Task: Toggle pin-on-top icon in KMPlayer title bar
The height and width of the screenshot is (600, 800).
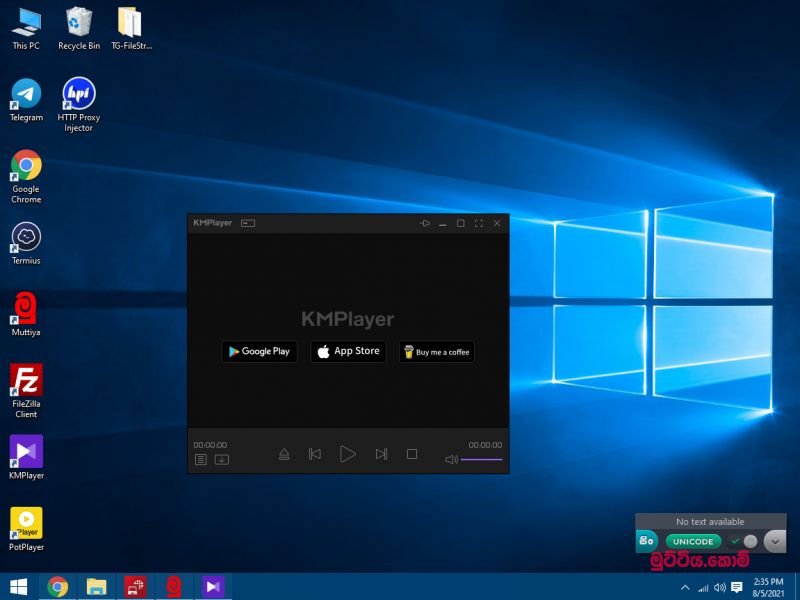Action: (x=425, y=223)
